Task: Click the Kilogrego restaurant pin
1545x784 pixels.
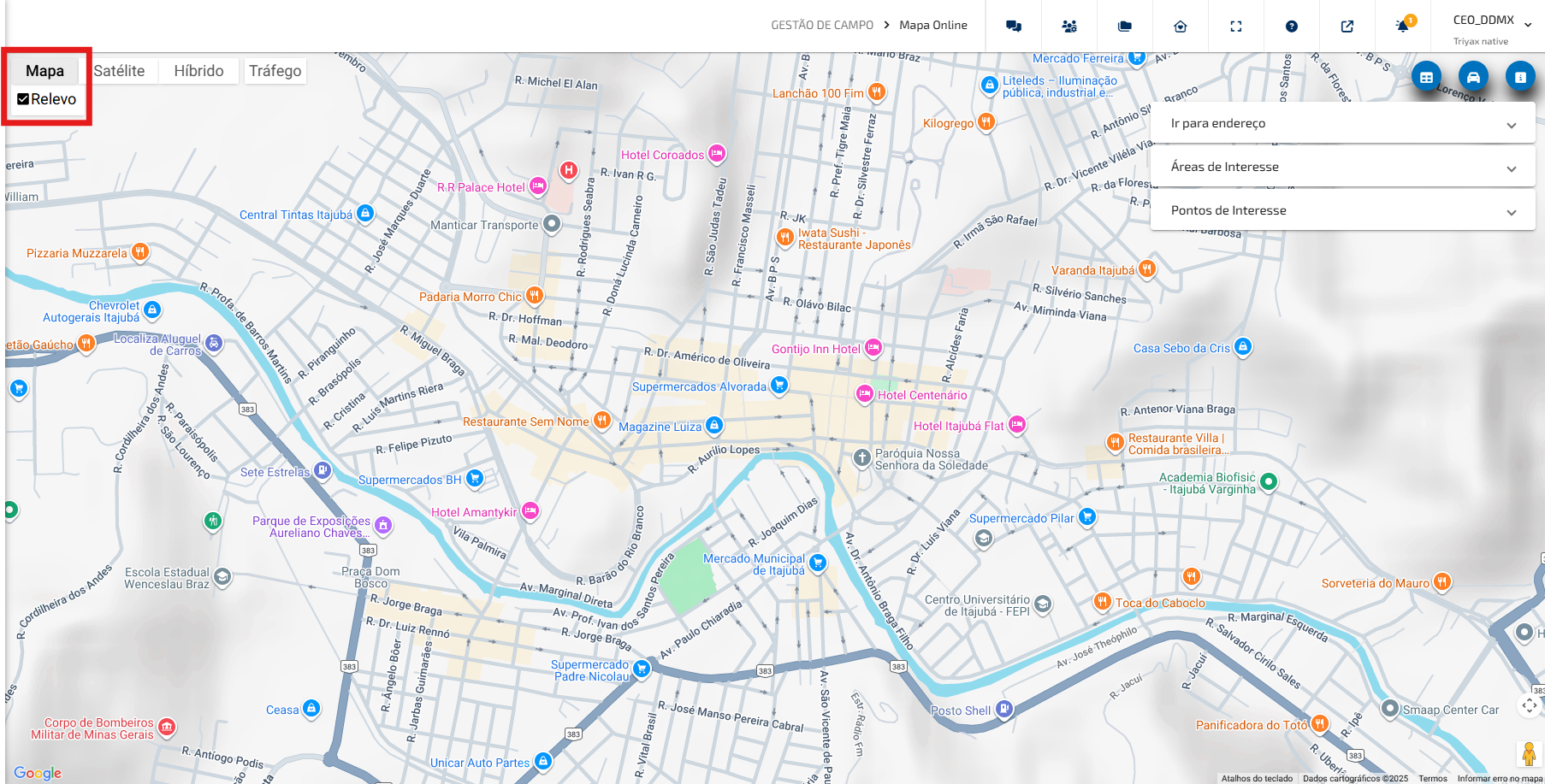Action: 986,121
